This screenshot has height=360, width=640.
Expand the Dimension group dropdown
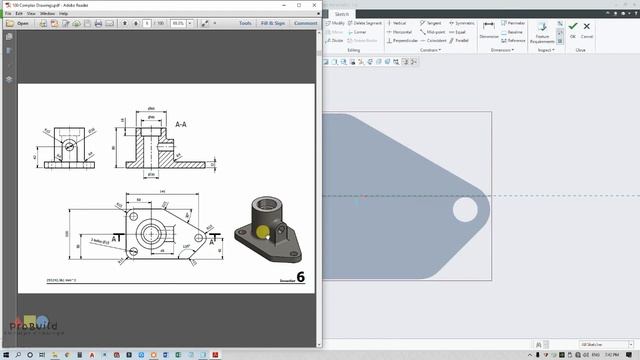[x=502, y=50]
